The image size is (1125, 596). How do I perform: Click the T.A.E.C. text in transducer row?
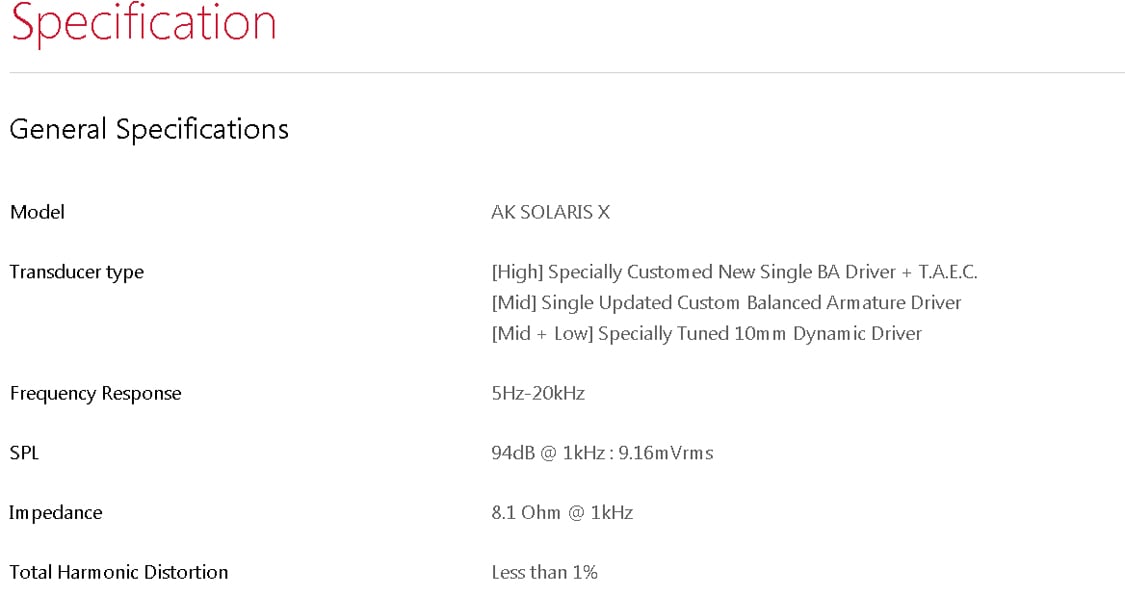click(948, 272)
